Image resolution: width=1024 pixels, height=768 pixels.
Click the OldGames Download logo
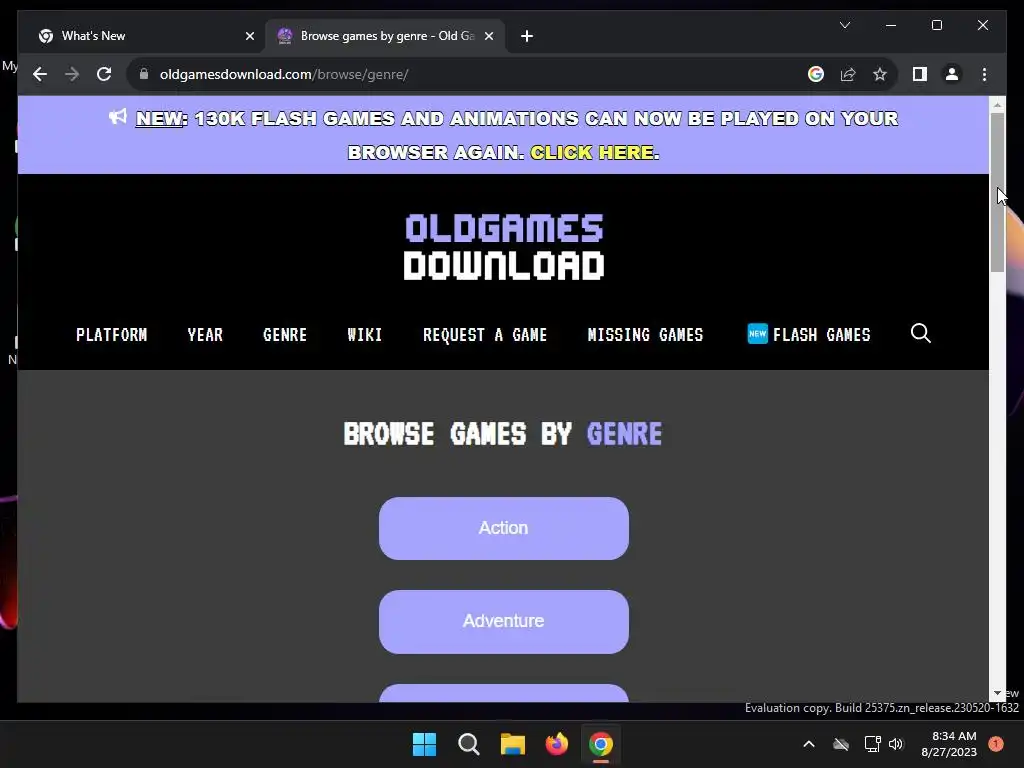point(504,247)
